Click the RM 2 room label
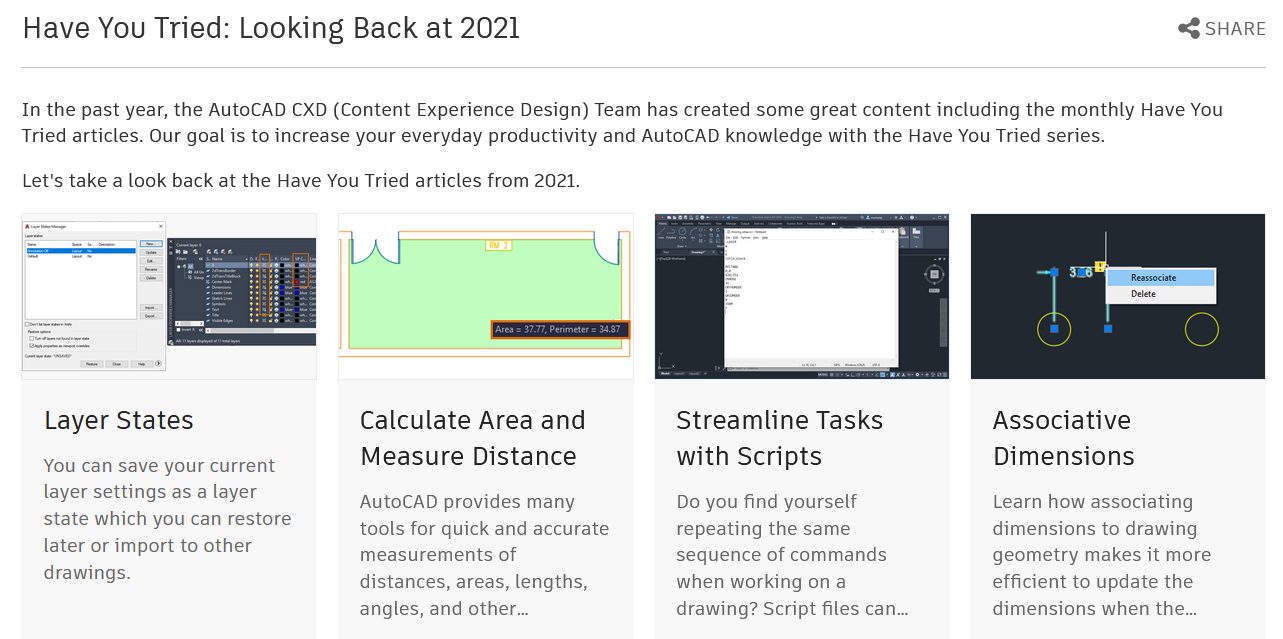 coord(499,245)
